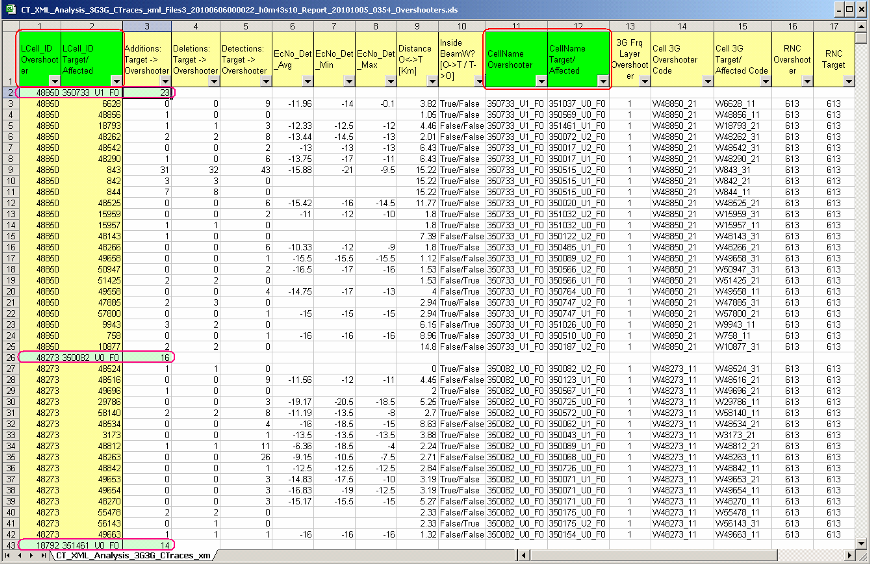Select row 26 header
This screenshot has height=564, width=870.
point(7,355)
